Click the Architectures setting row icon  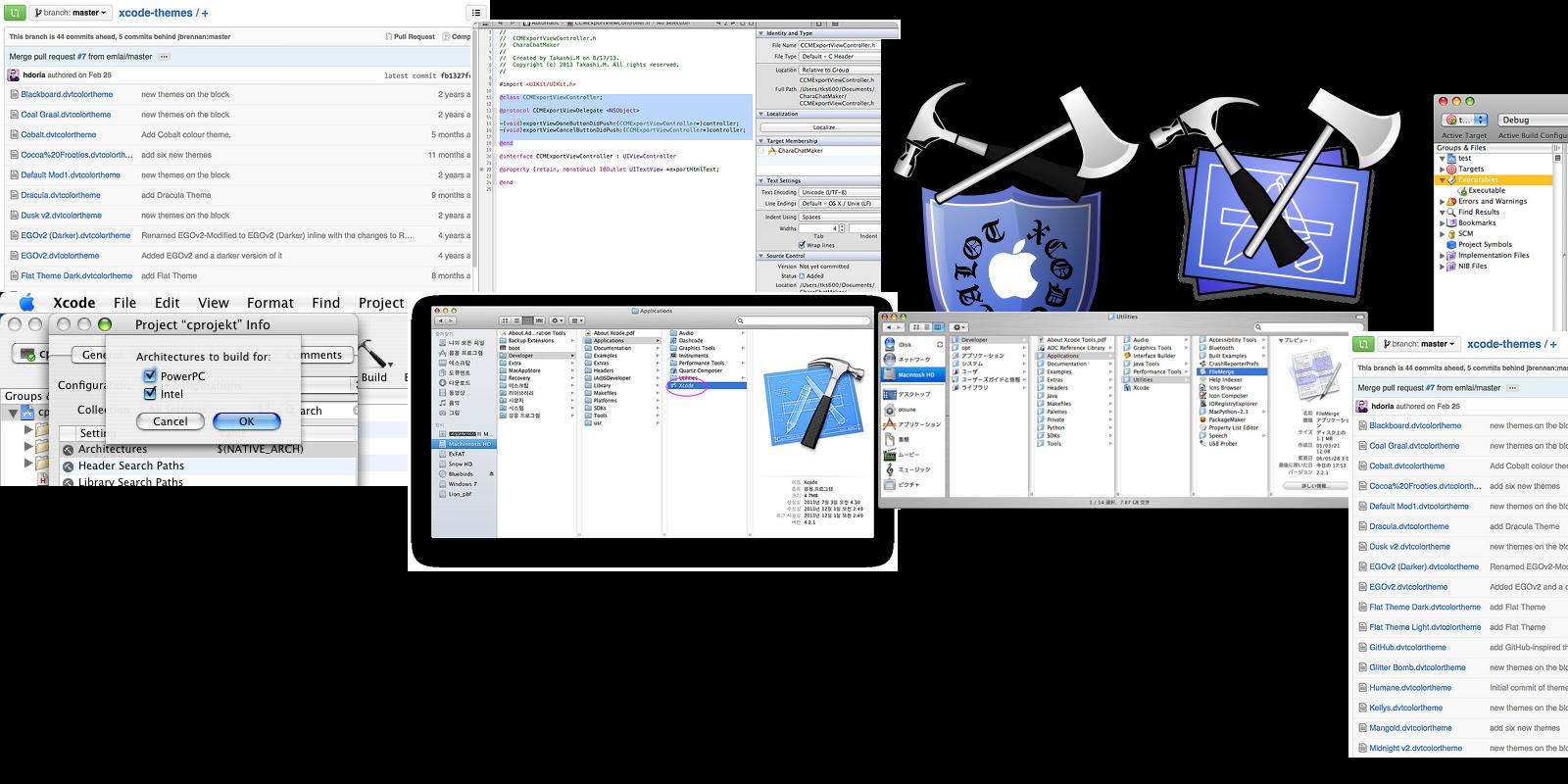(x=69, y=450)
